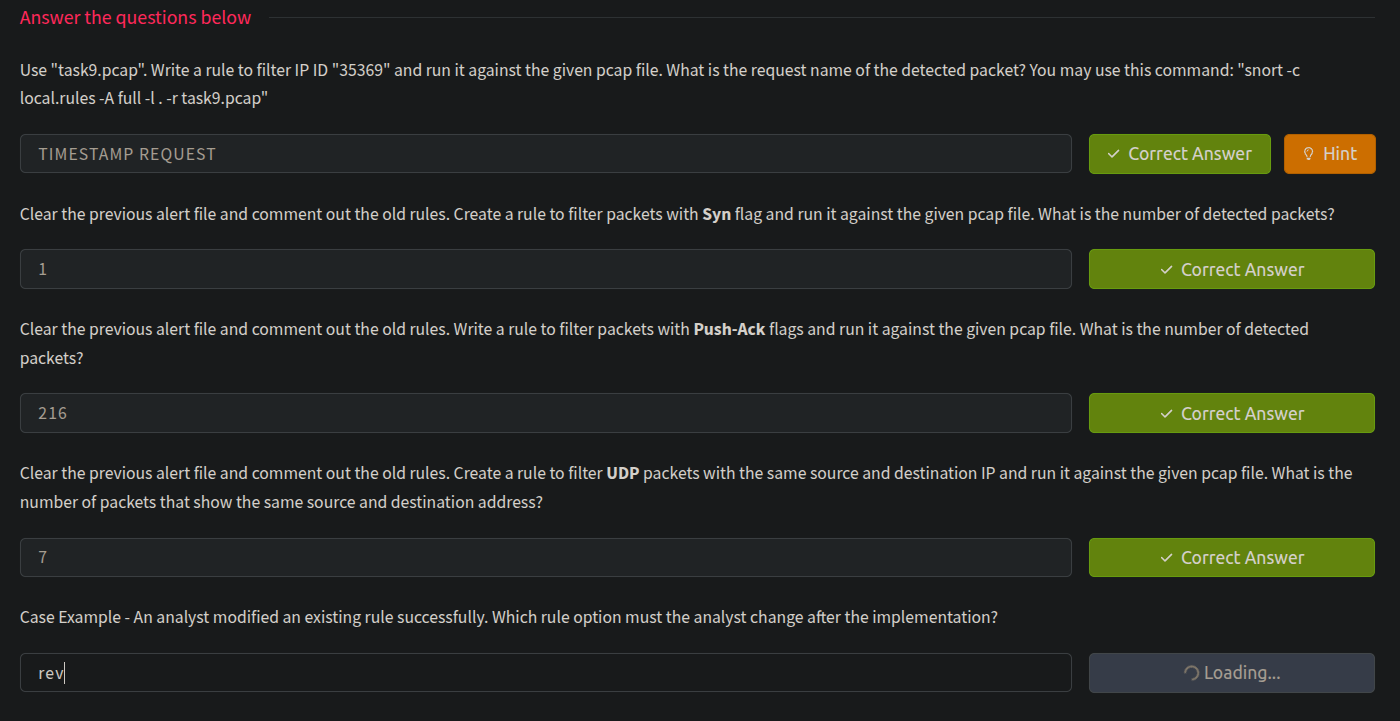The width and height of the screenshot is (1400, 721).
Task: Focus the answer field containing rev
Action: point(545,673)
